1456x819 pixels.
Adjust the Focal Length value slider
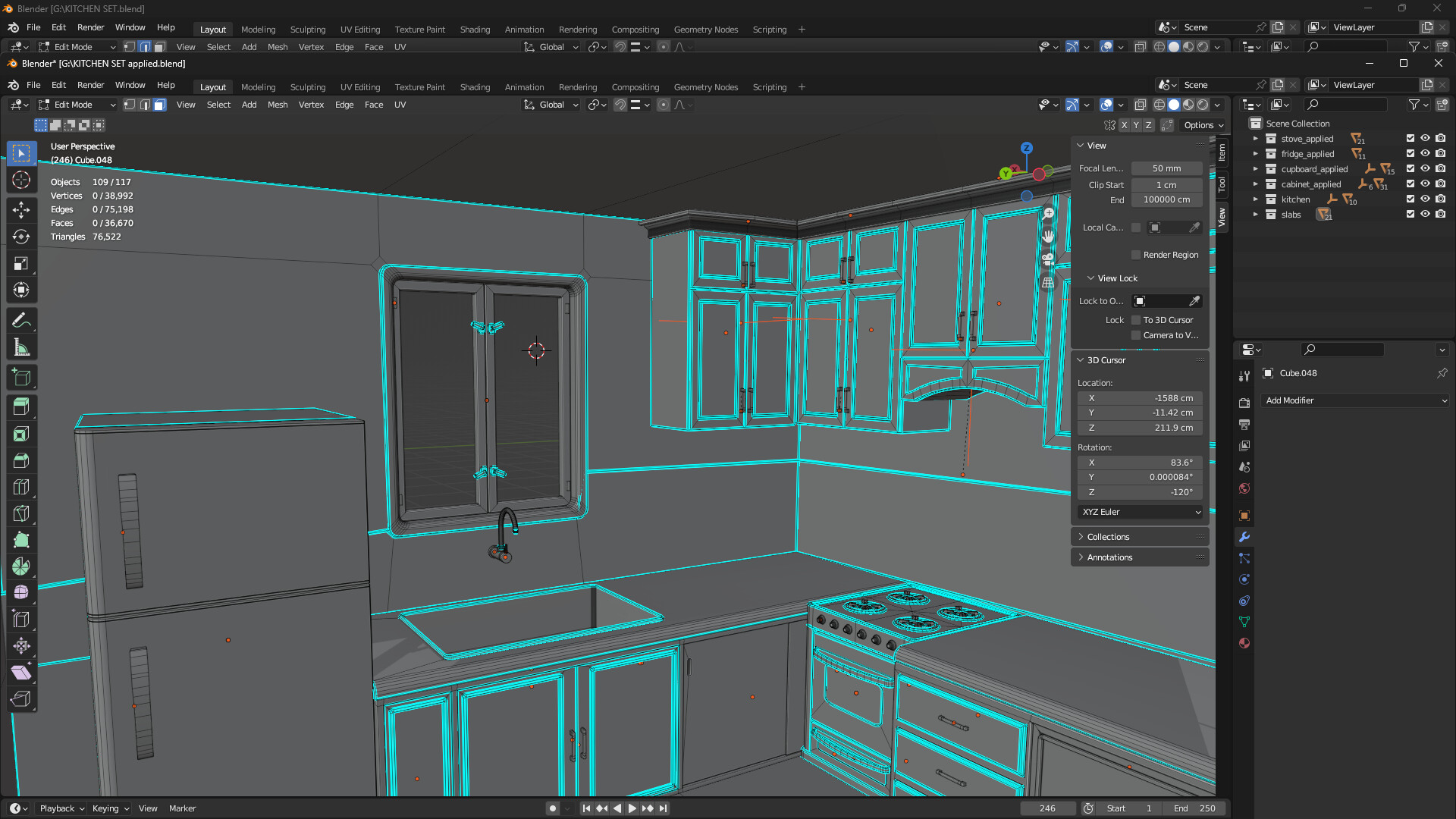tap(1166, 168)
